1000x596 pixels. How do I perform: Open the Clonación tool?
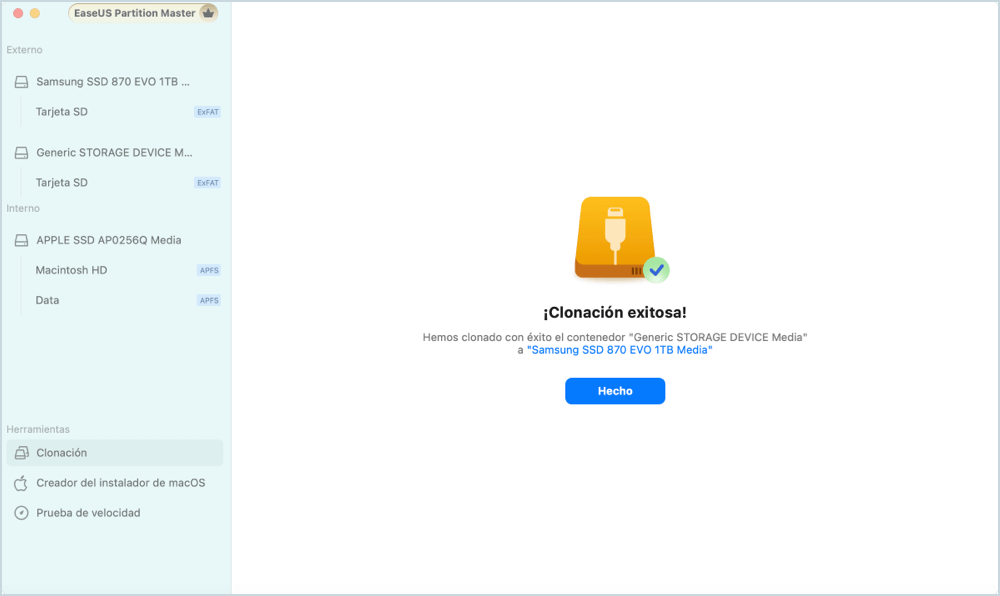click(115, 453)
